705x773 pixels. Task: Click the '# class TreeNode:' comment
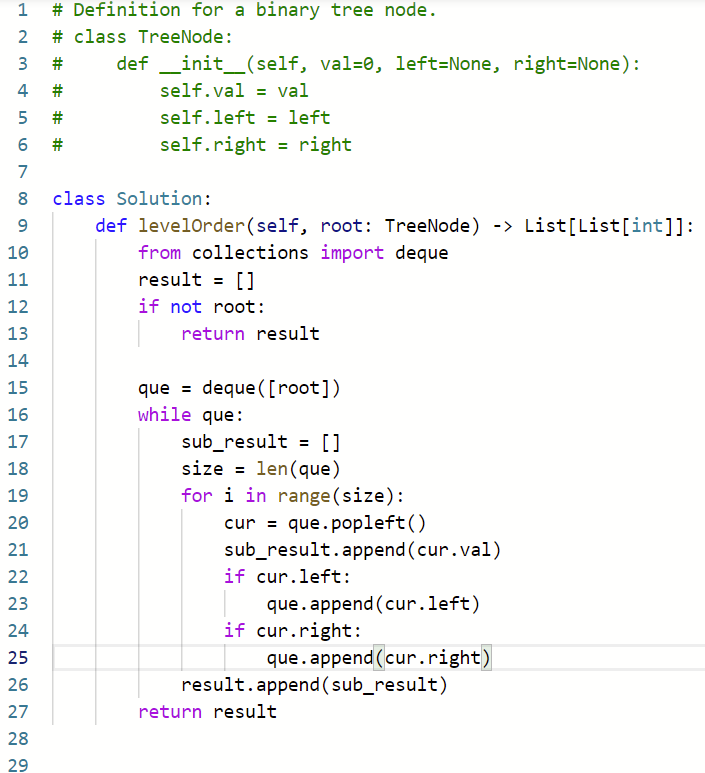pos(142,37)
